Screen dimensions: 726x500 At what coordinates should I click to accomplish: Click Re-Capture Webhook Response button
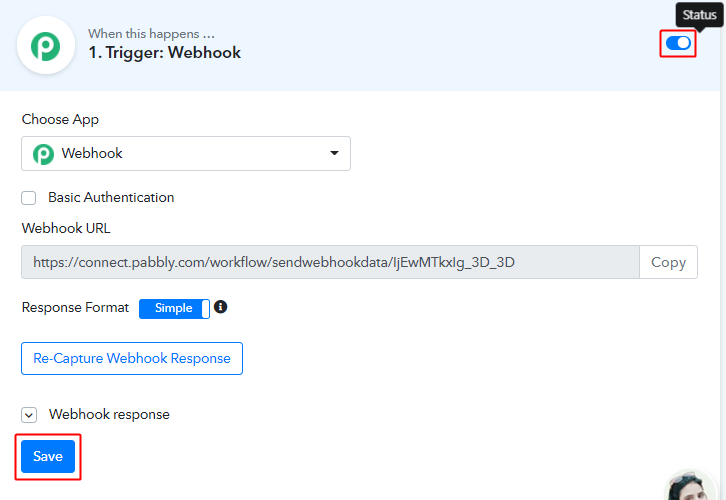pos(132,358)
